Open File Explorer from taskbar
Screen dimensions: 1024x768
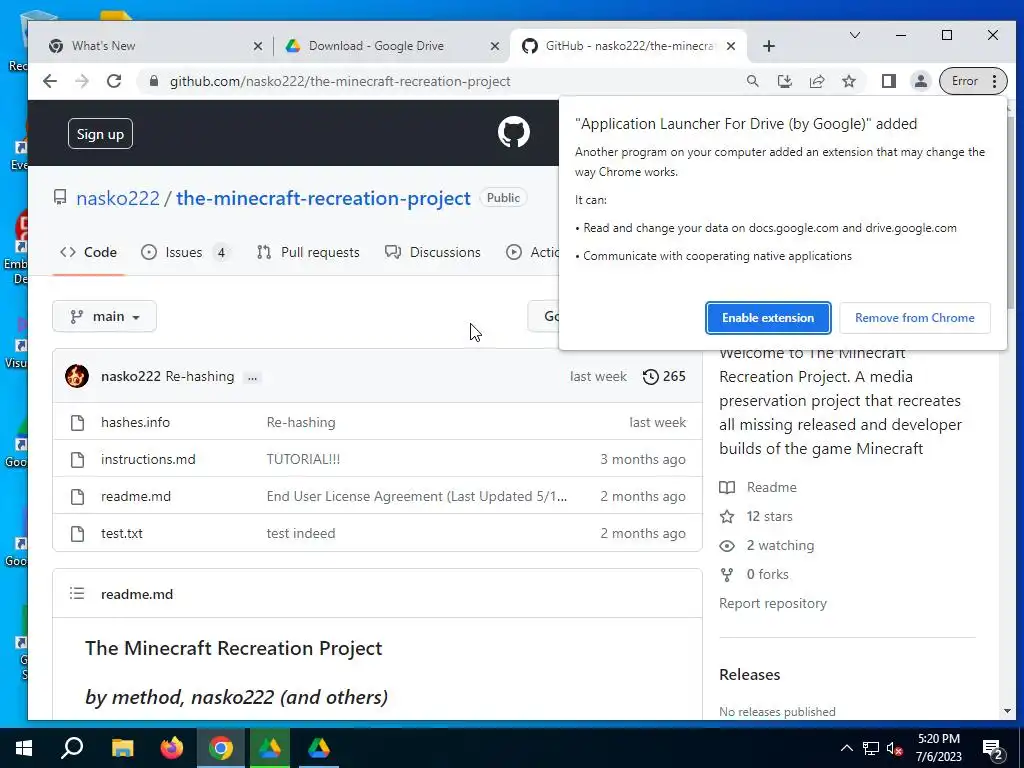point(122,748)
